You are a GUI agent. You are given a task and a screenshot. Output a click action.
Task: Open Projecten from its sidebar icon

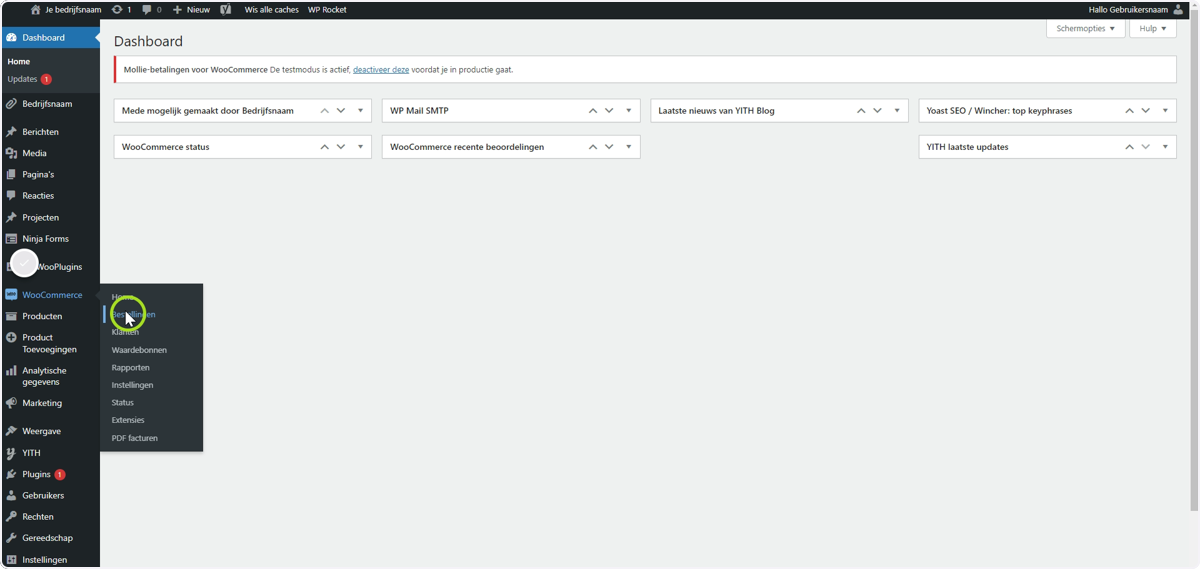pyautogui.click(x=11, y=217)
